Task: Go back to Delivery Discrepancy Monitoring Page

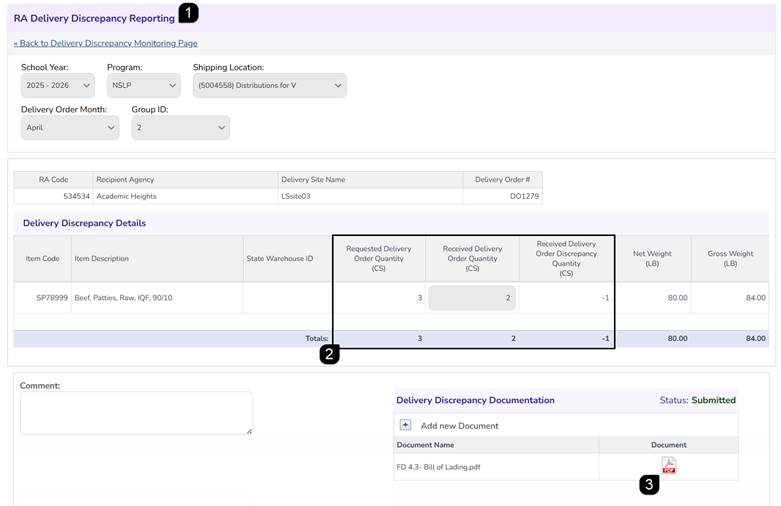Action: pyautogui.click(x=106, y=43)
